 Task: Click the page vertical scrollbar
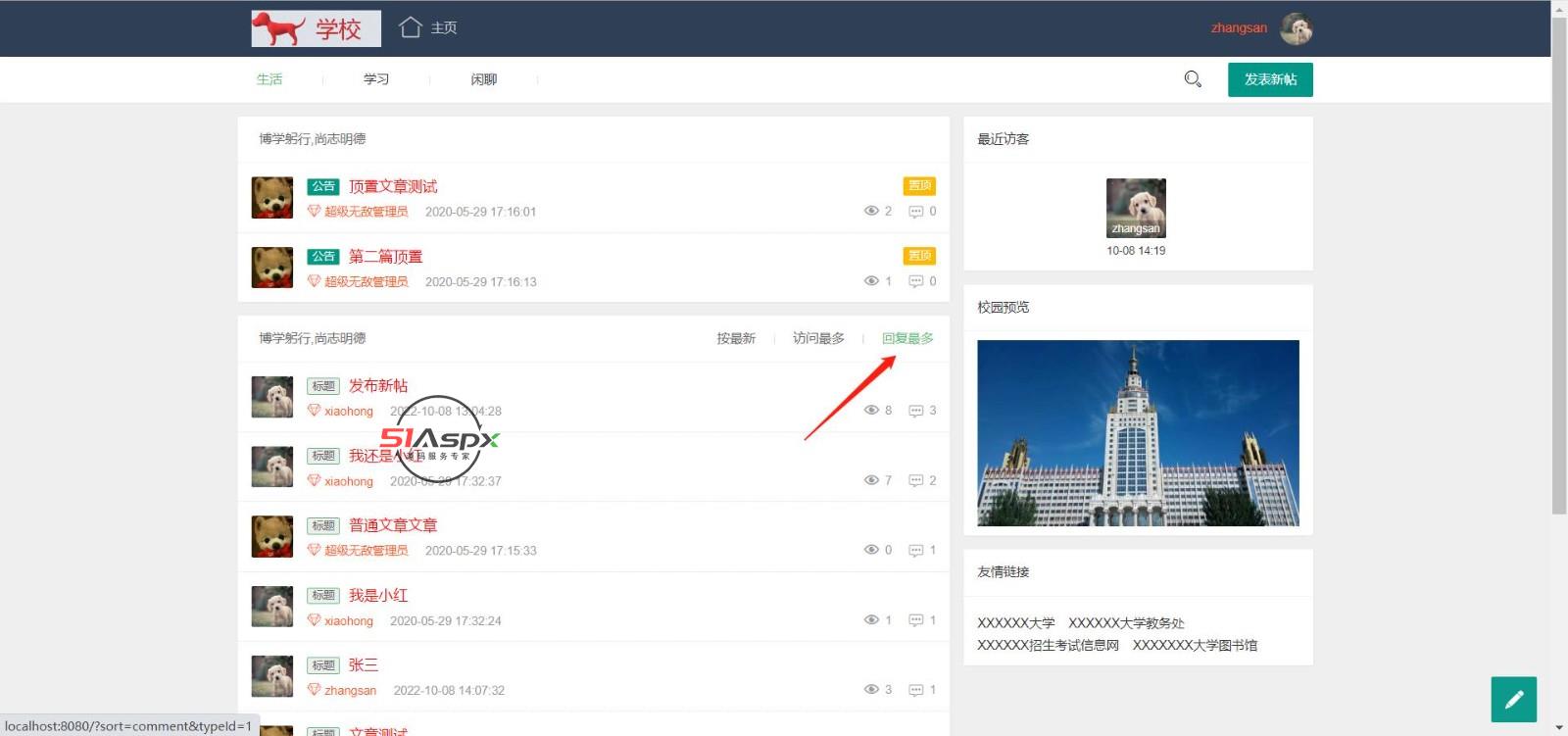(x=1559, y=265)
